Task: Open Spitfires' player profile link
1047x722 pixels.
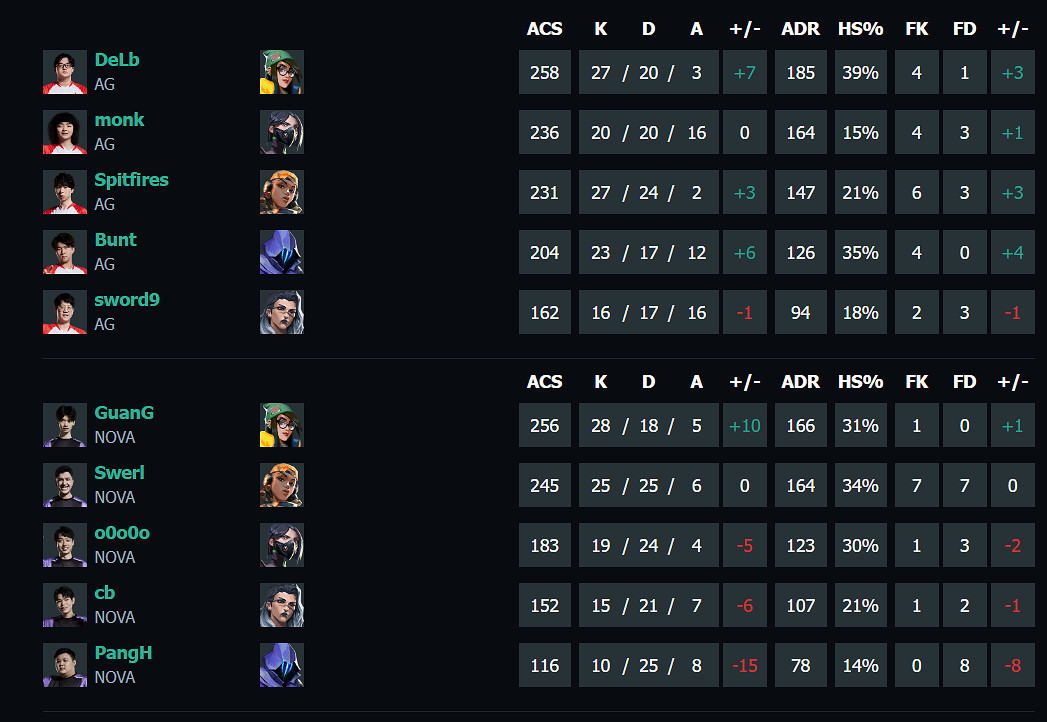Action: click(x=131, y=180)
